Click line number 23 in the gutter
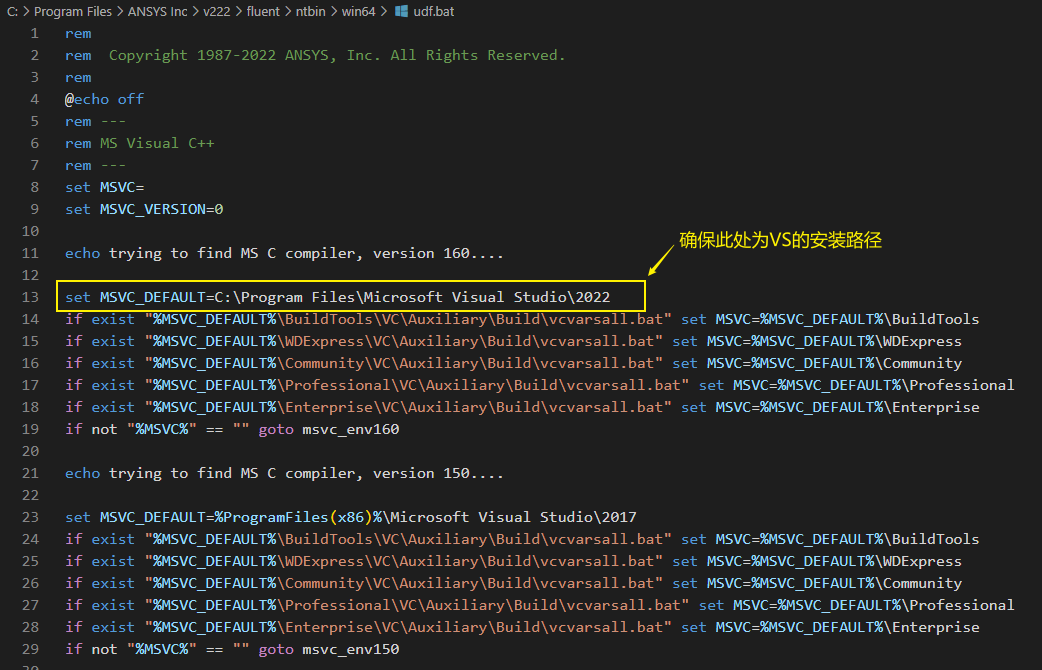 tap(31, 517)
